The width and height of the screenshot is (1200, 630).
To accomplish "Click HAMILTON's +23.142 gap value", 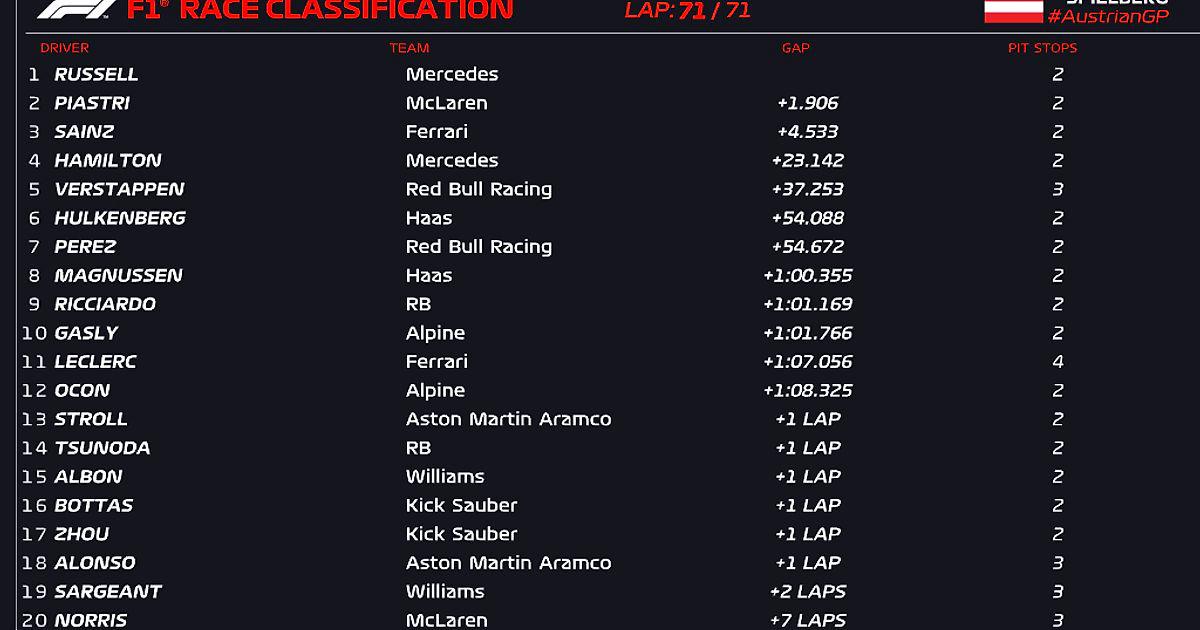I will (x=808, y=160).
